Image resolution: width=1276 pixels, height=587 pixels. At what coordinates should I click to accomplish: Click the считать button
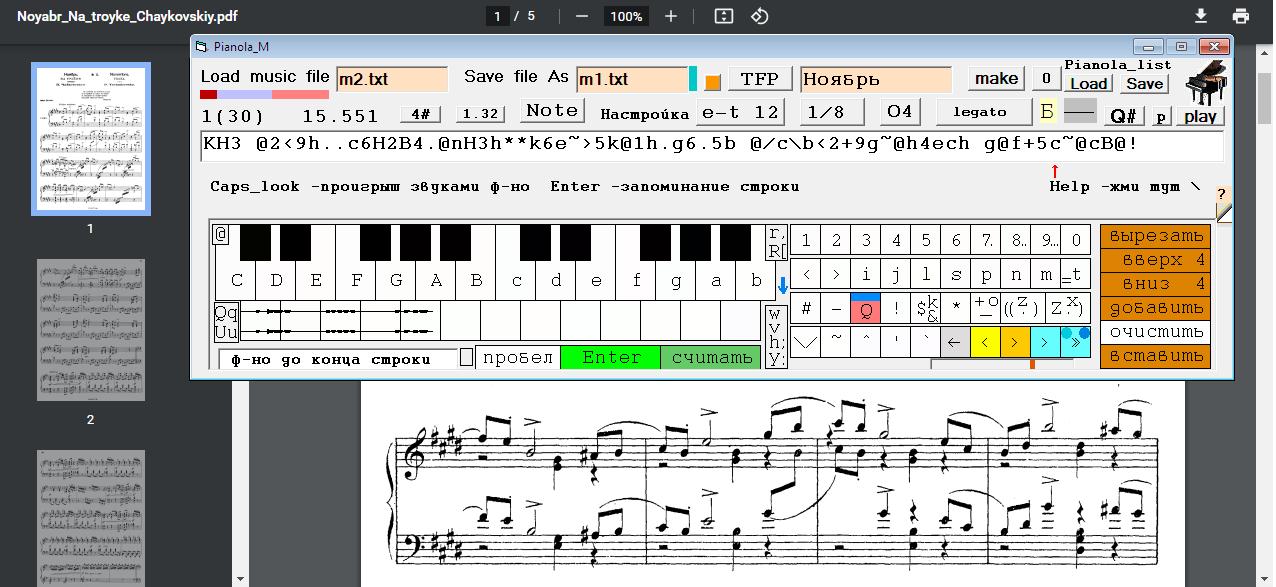pos(711,357)
